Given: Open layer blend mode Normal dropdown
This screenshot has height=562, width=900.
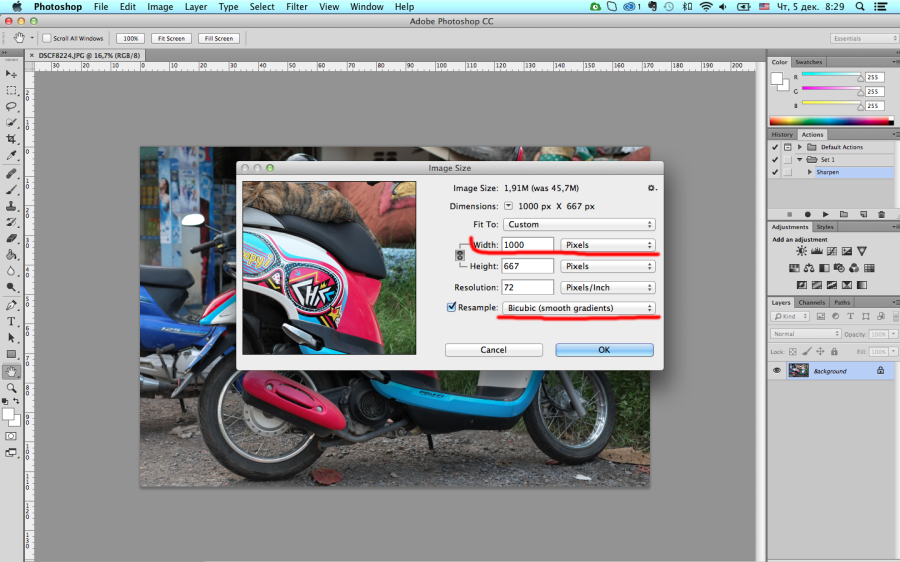Looking at the screenshot, I should tap(804, 334).
